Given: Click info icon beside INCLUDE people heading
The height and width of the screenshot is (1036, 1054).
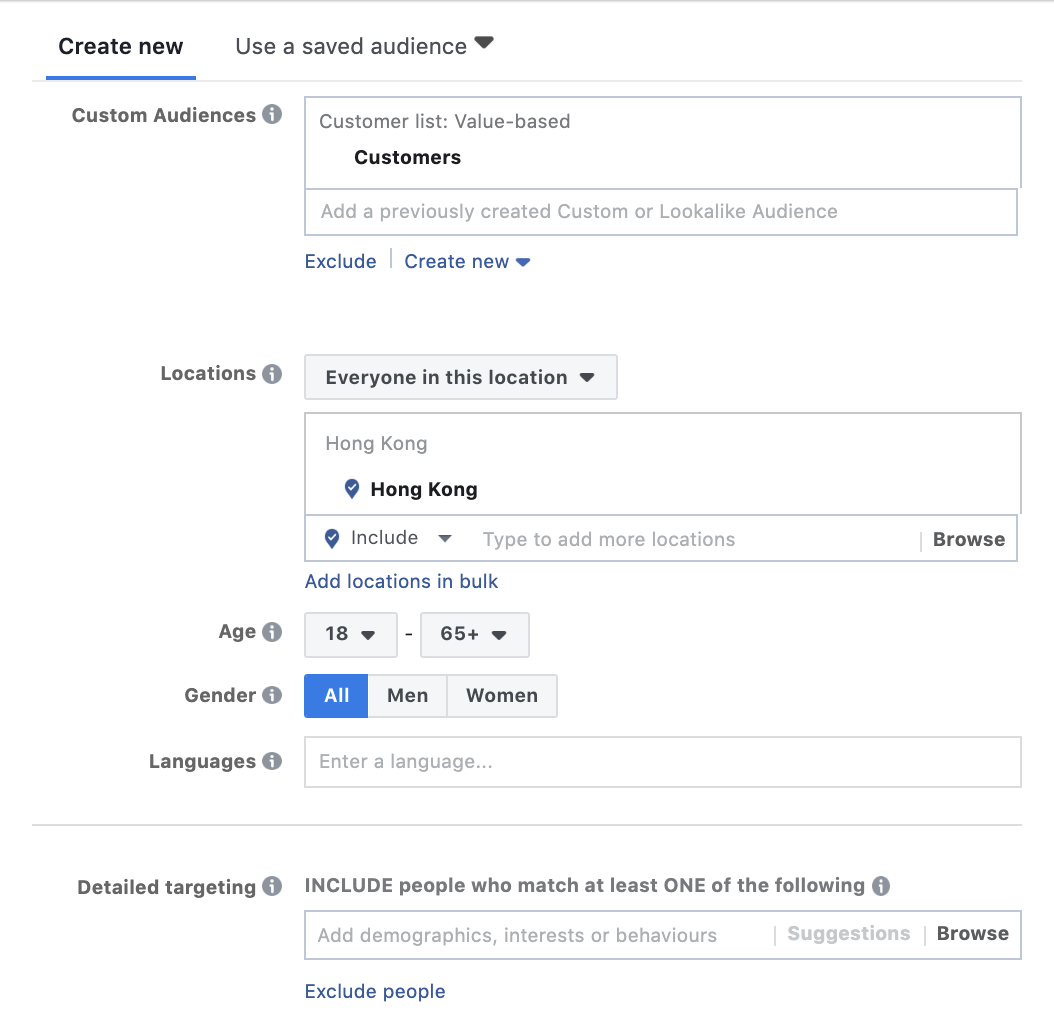Looking at the screenshot, I should (x=880, y=886).
